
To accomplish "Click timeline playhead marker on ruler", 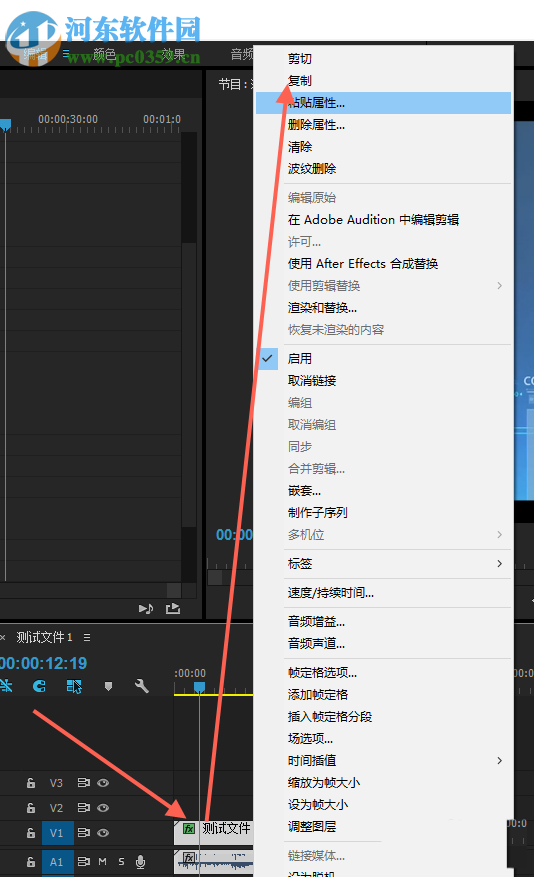I will [199, 686].
